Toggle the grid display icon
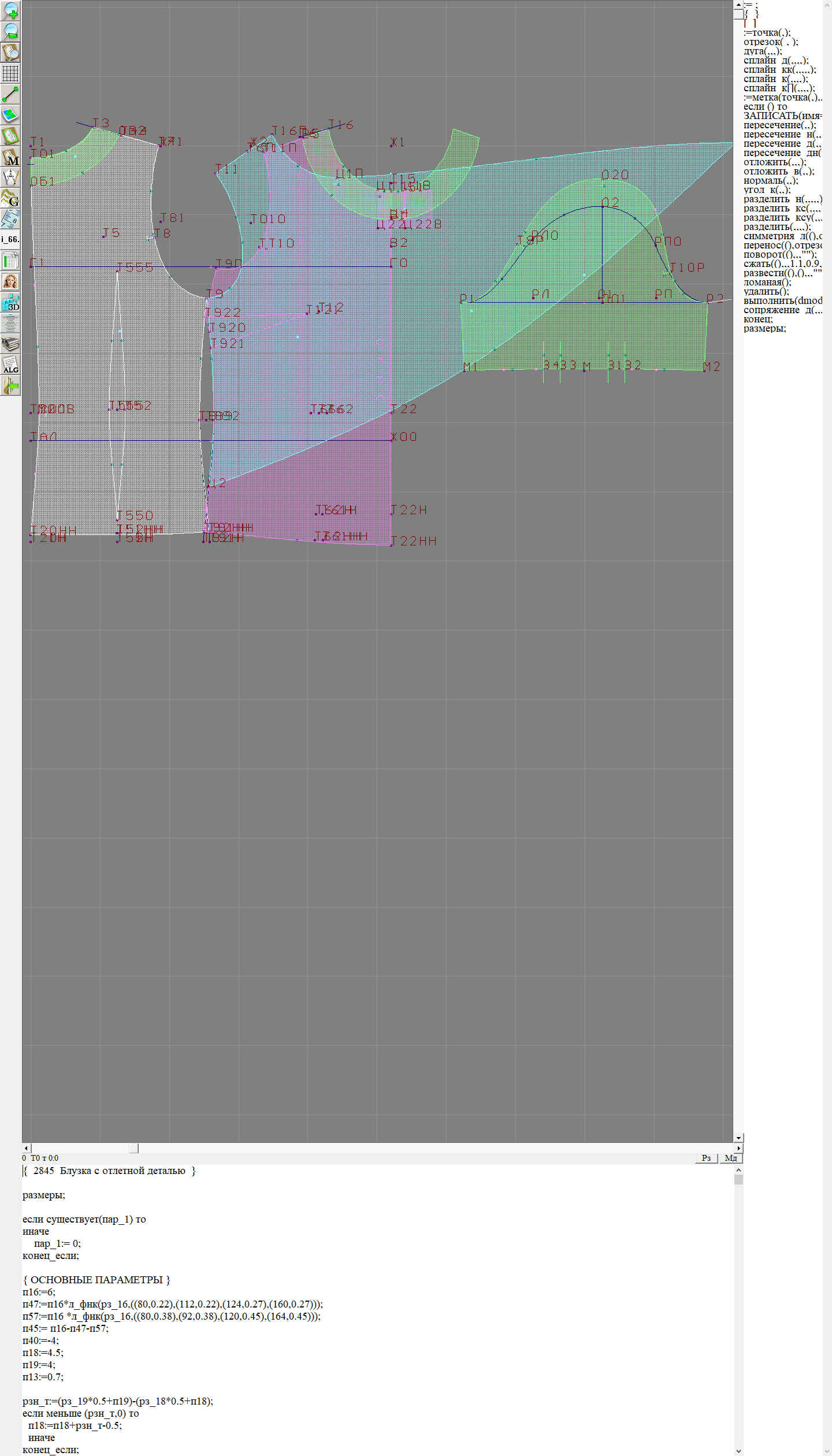The height and width of the screenshot is (1456, 832). 10,73
